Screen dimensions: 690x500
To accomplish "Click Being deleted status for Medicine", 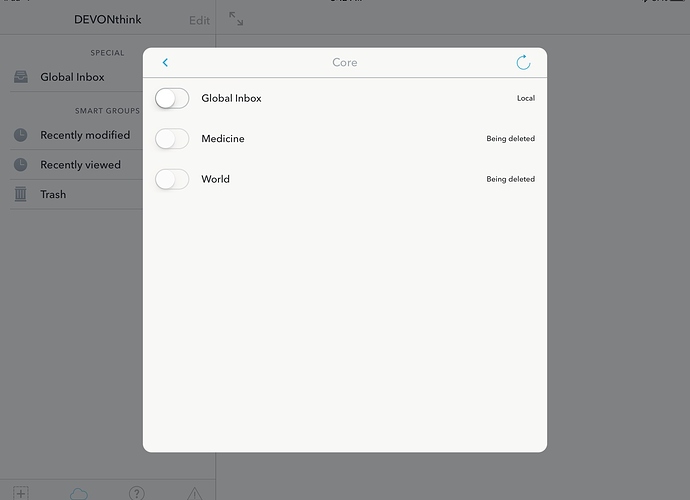I will (510, 139).
